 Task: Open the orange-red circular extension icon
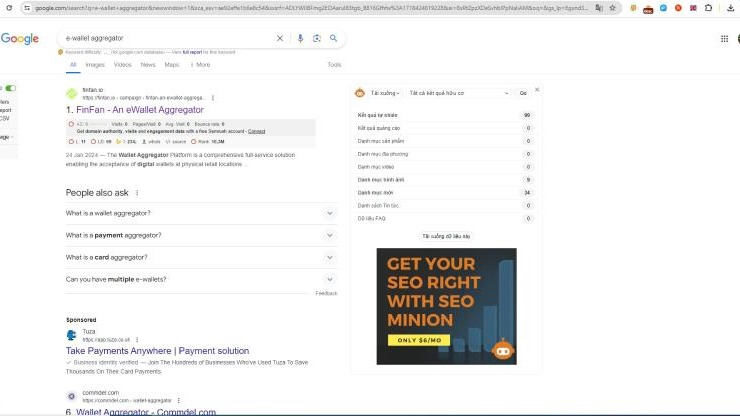point(678,8)
